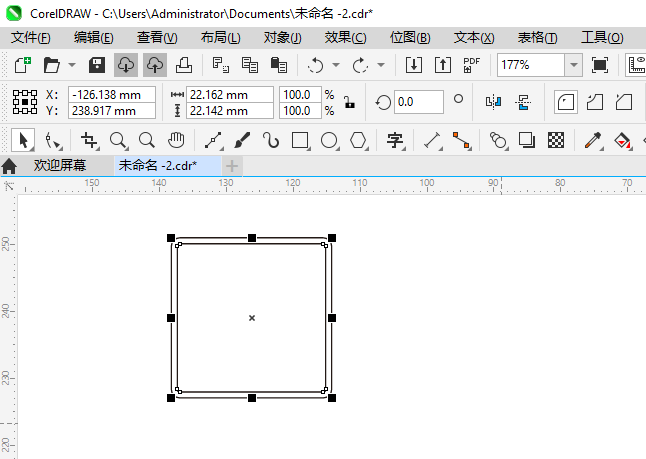Copy the selection with the Copy icon
This screenshot has width=646, height=459.
250,65
